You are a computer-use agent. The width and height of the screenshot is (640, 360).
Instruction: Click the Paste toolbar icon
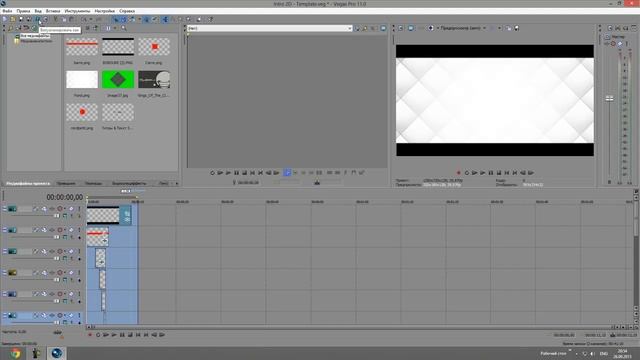click(x=71, y=19)
